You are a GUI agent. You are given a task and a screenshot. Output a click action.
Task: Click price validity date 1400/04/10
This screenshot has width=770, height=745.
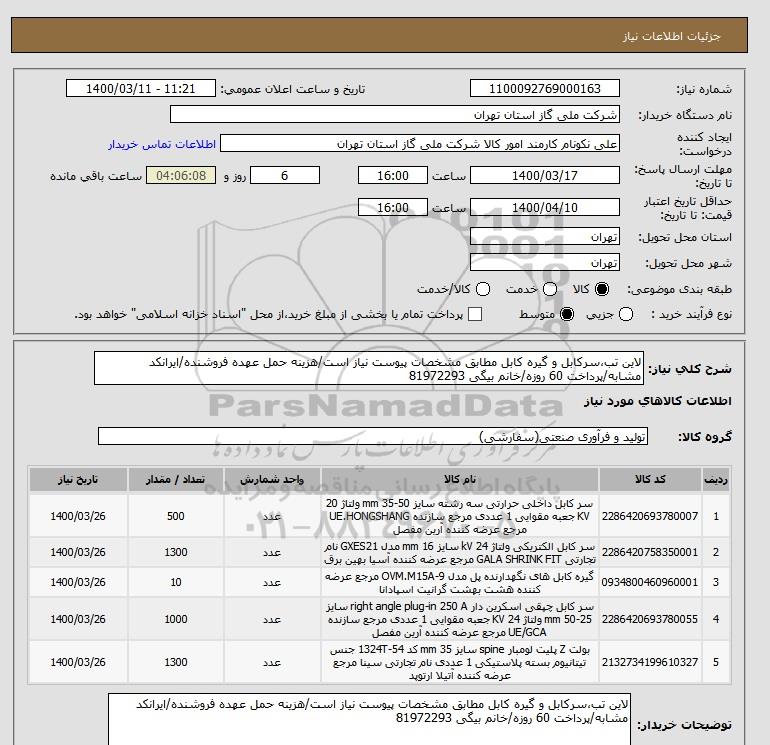(x=545, y=207)
